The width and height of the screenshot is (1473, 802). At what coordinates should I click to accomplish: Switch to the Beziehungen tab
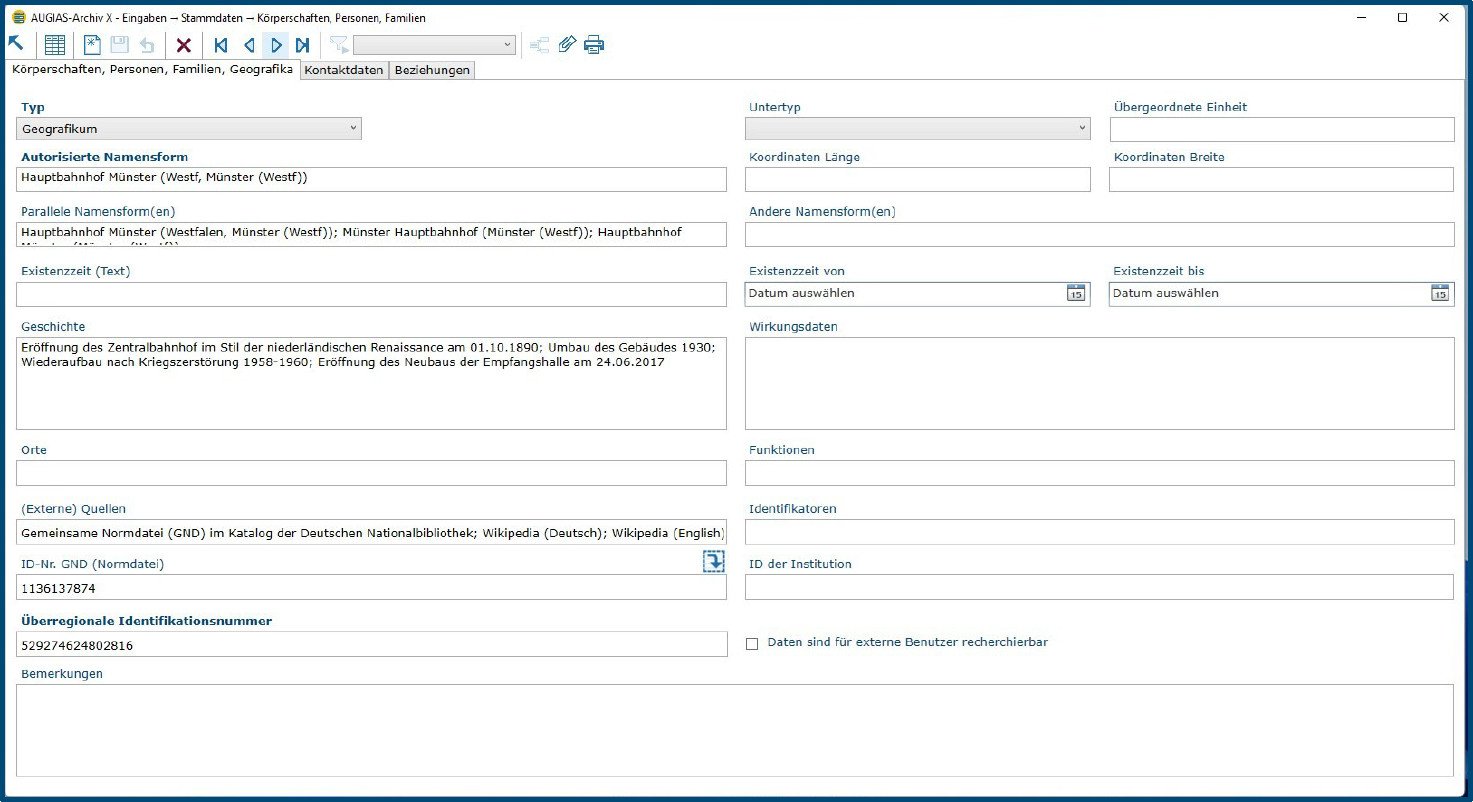click(432, 70)
